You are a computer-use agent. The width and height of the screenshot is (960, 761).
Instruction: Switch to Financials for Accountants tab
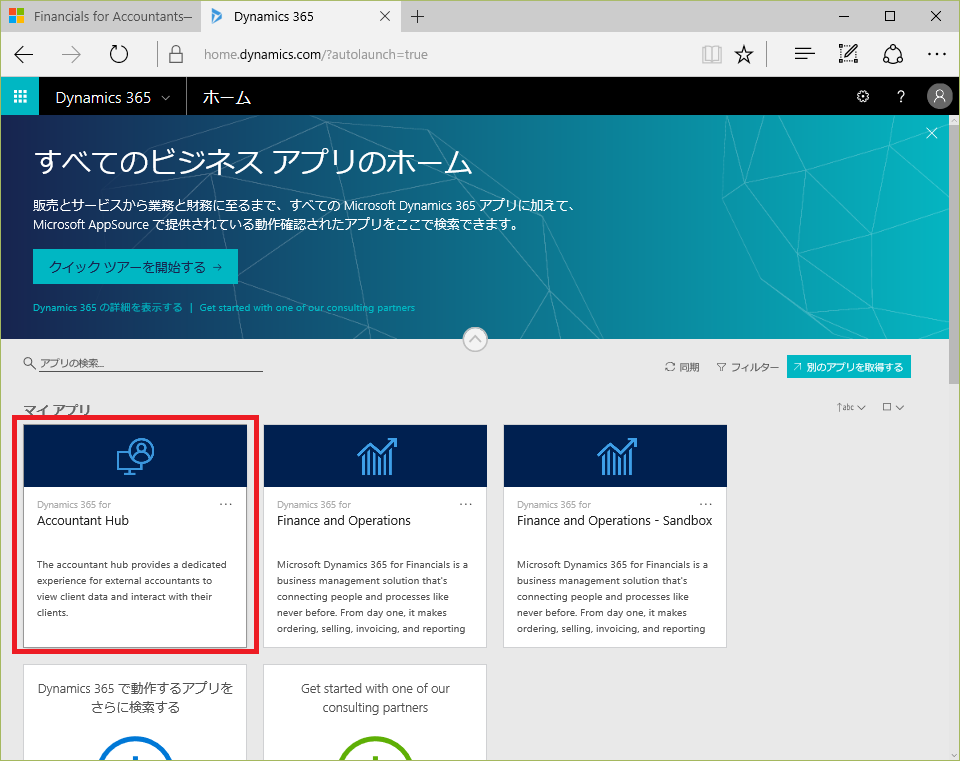(101, 17)
